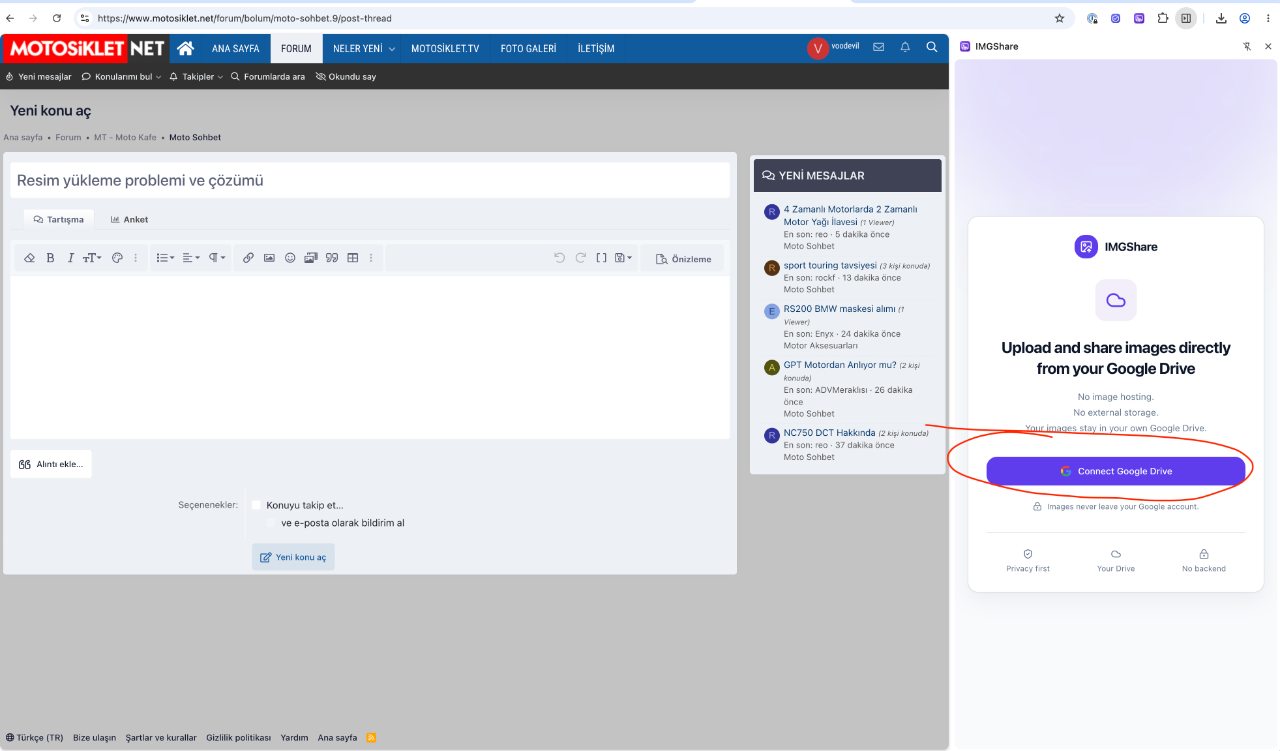Open the FORUM menu tab

296,48
